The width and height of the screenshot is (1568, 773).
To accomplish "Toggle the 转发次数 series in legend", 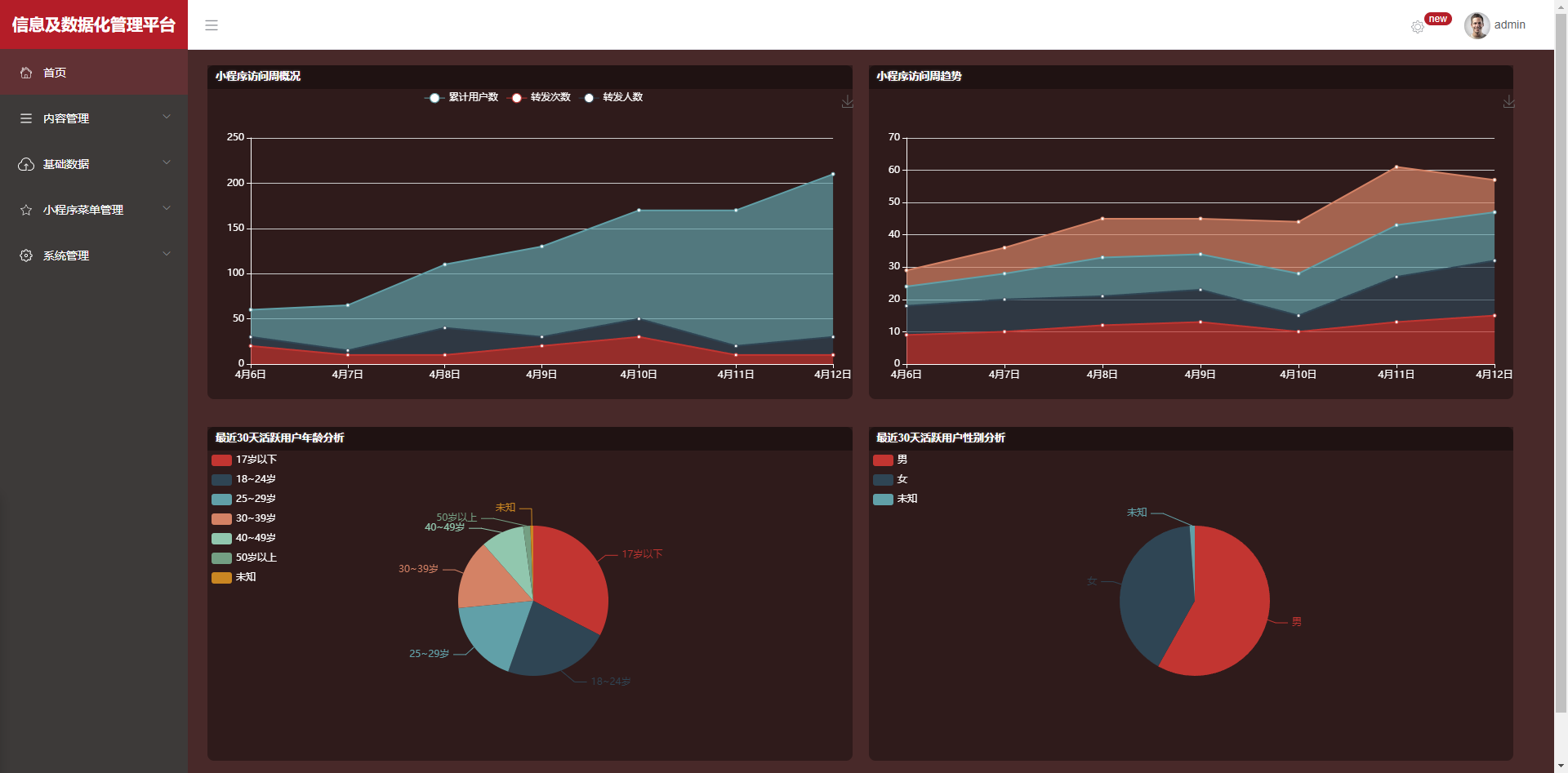I will 539,97.
